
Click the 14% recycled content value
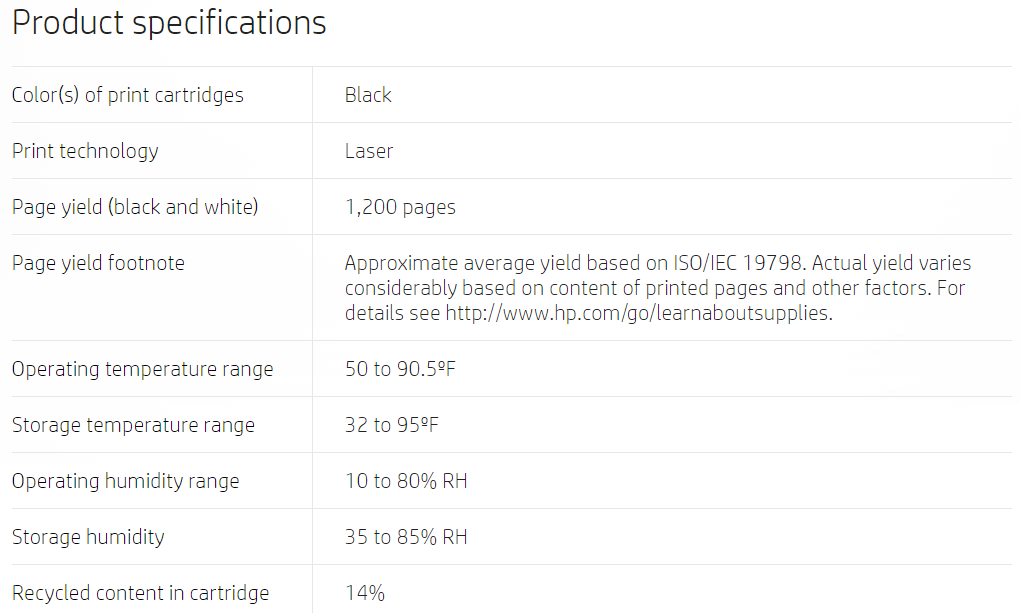point(365,593)
